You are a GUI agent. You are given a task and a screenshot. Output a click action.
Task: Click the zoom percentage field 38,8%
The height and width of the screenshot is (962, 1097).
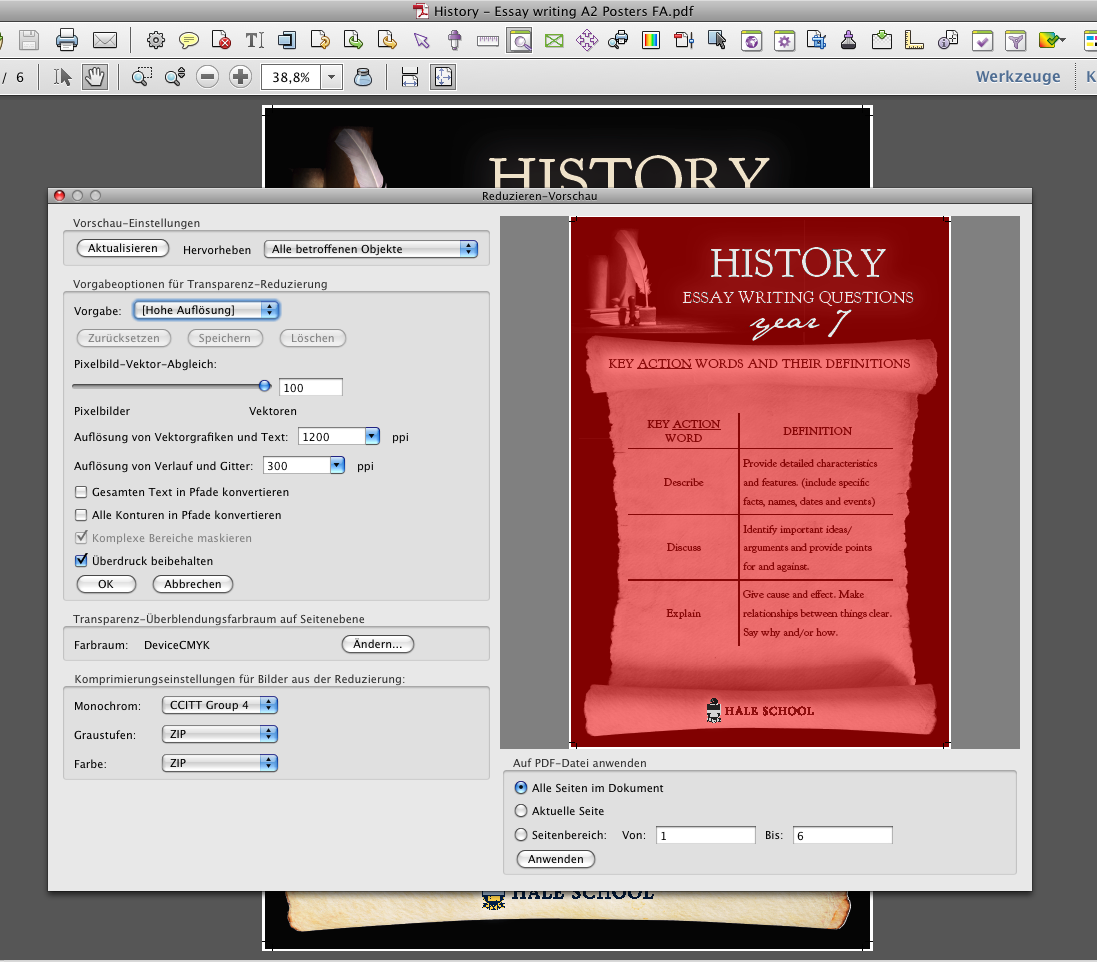pos(292,77)
